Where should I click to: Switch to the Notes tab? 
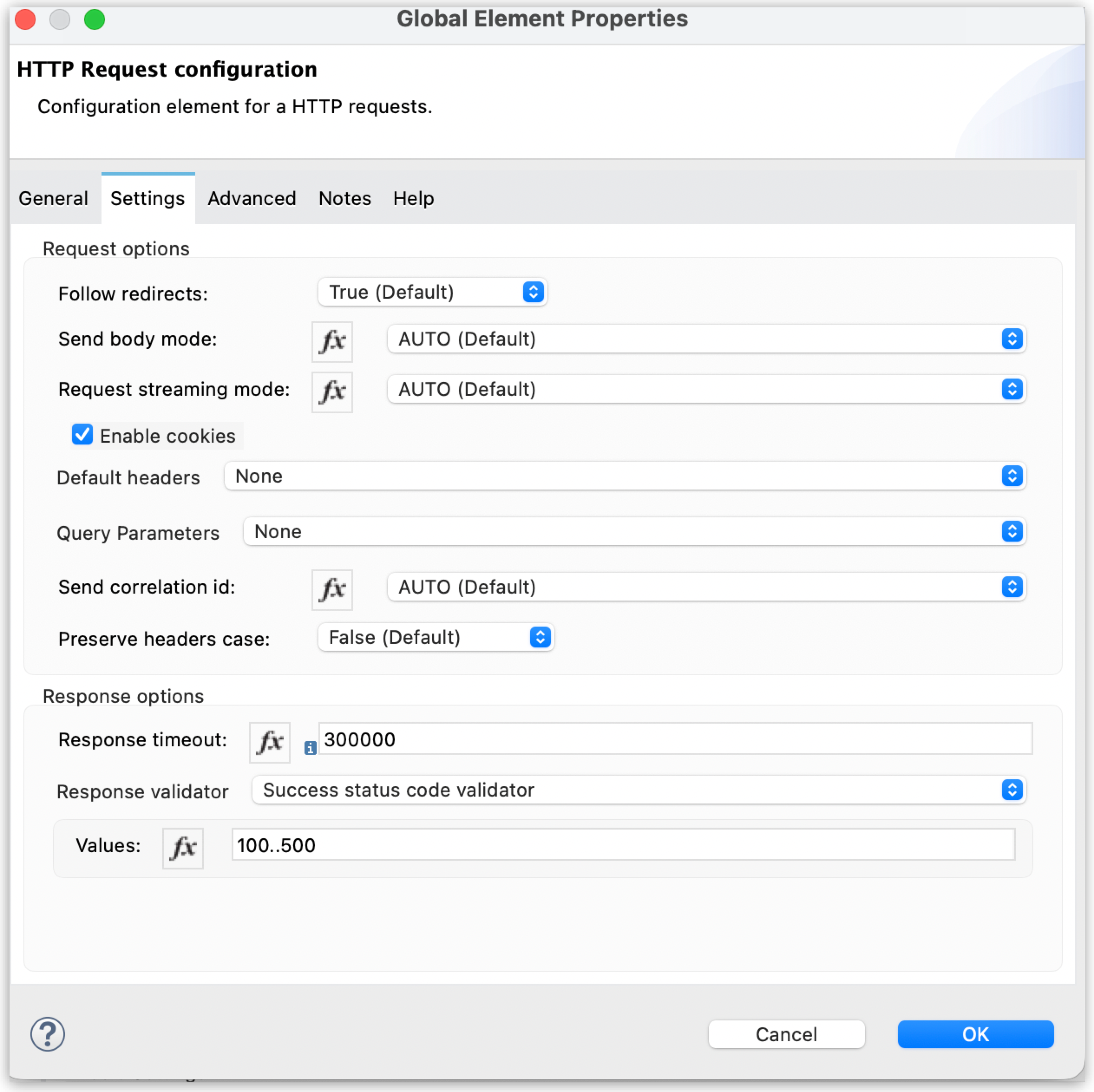pos(344,199)
